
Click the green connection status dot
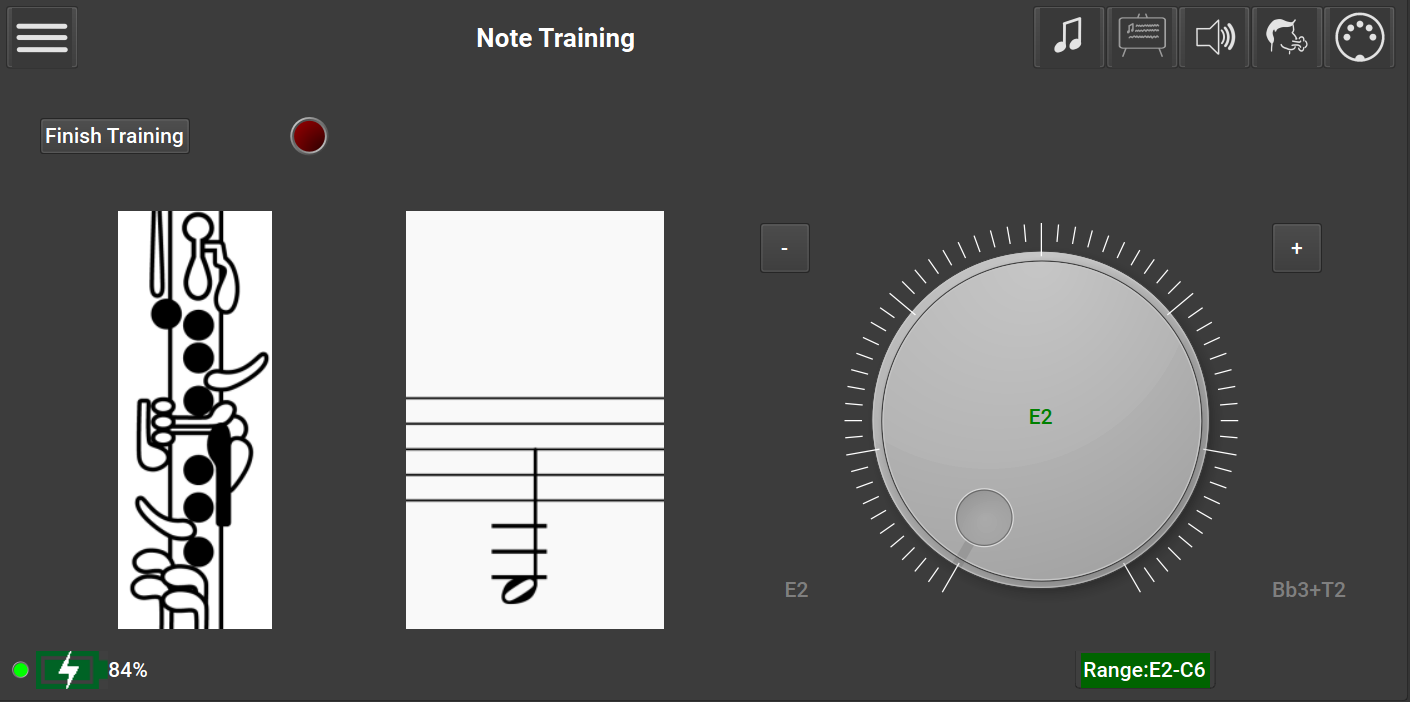(20, 670)
